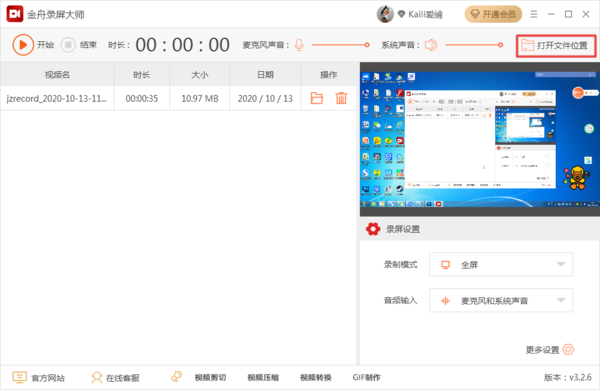The image size is (600, 390).
Task: Open the audio input dropdown (麦克风和系统声音)
Action: (501, 300)
